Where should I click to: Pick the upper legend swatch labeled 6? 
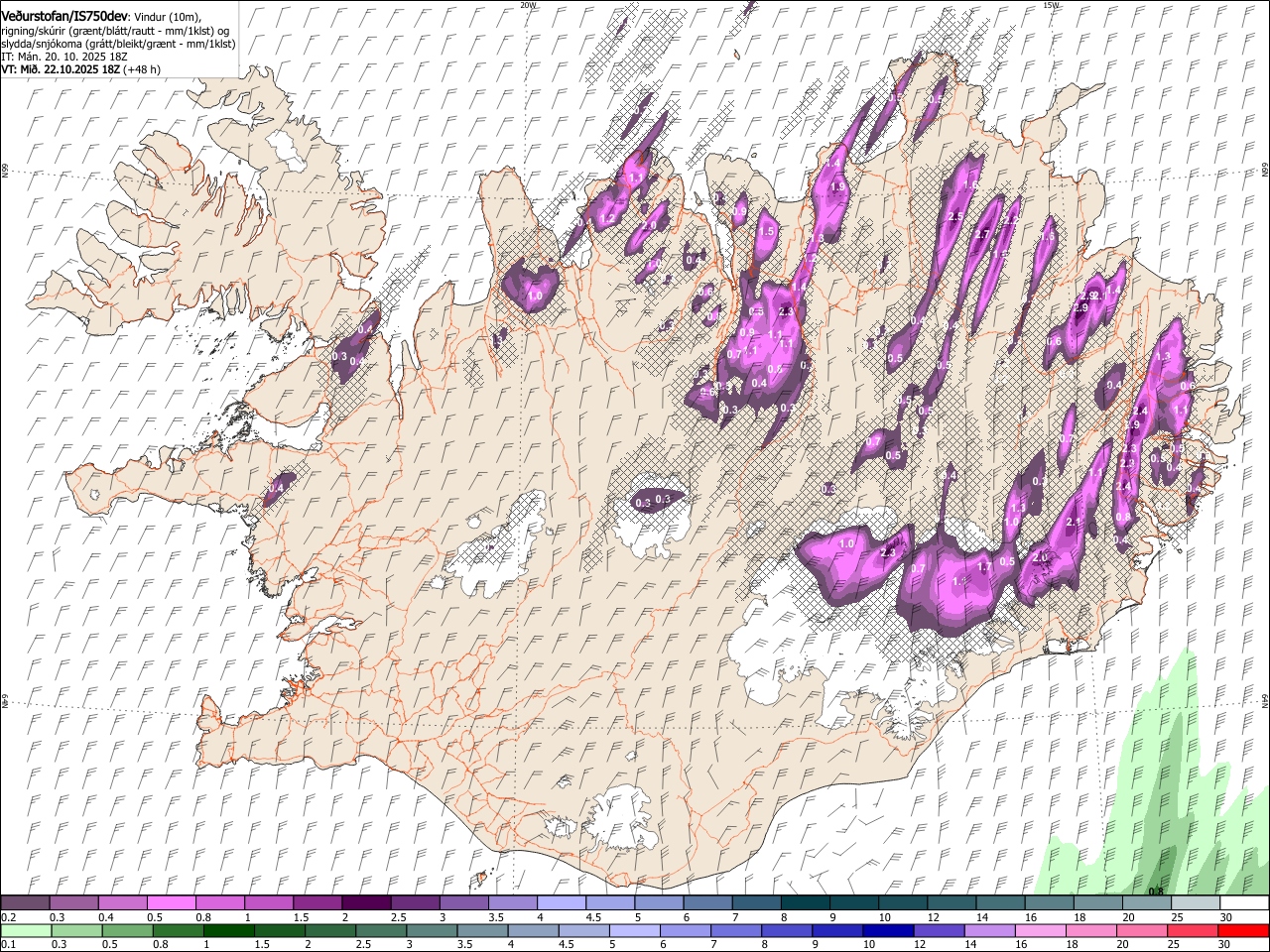(x=706, y=903)
